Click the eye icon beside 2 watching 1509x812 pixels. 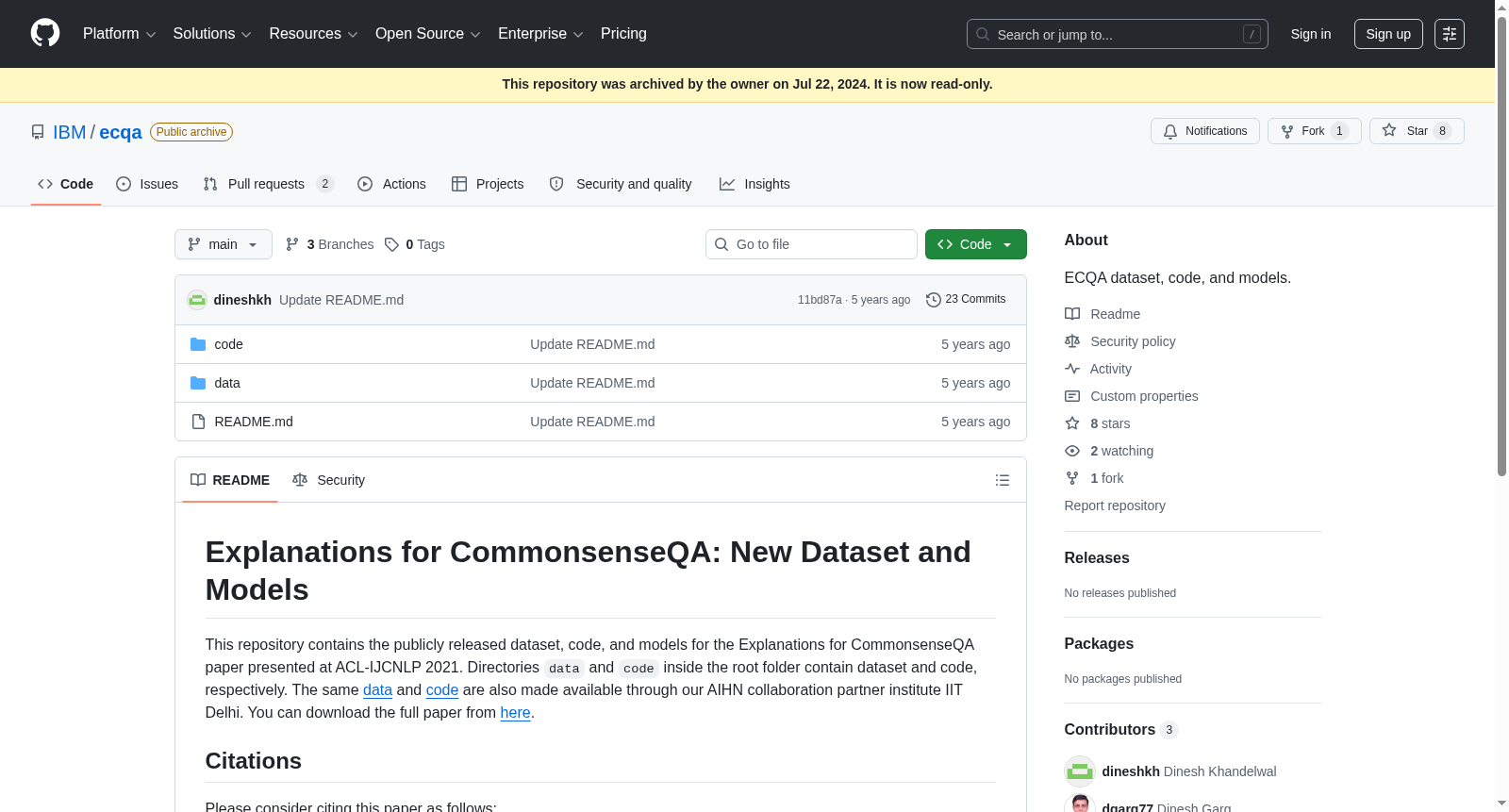(1072, 451)
